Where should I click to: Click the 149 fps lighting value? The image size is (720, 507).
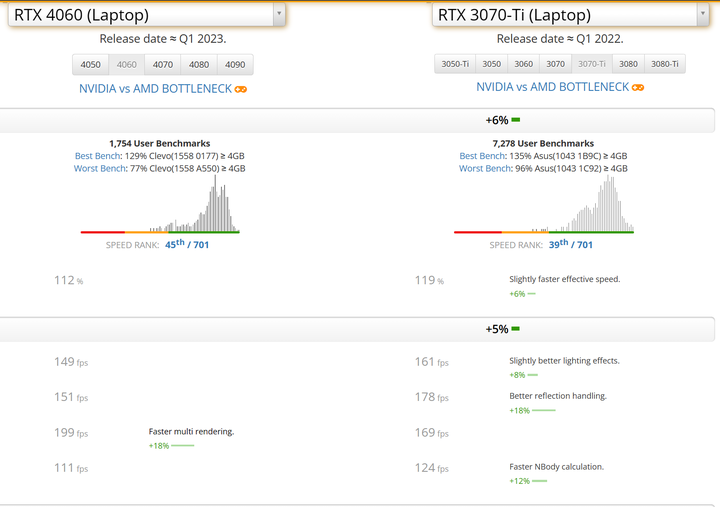coord(71,362)
